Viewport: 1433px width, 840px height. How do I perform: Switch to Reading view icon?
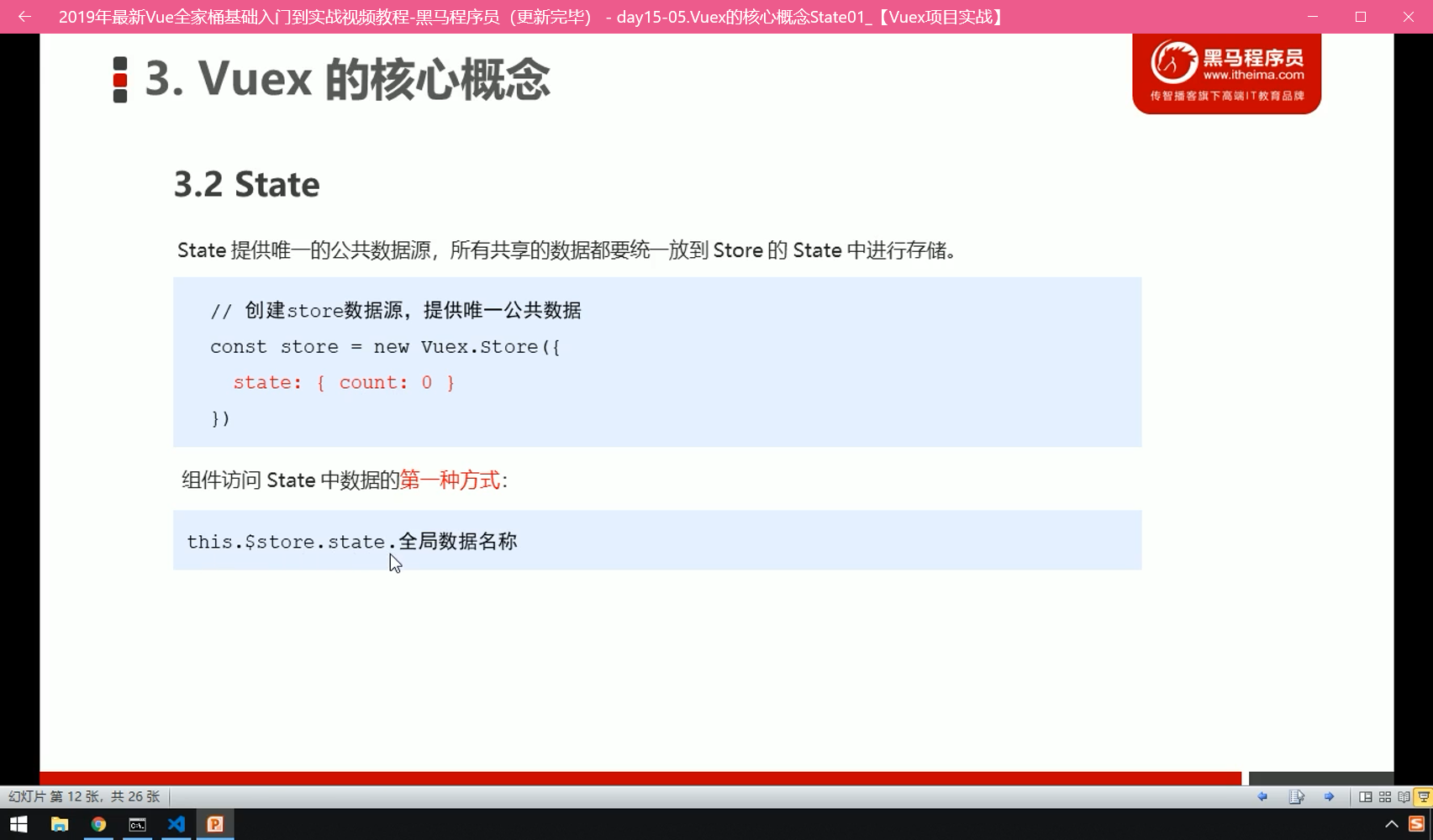[x=1404, y=796]
